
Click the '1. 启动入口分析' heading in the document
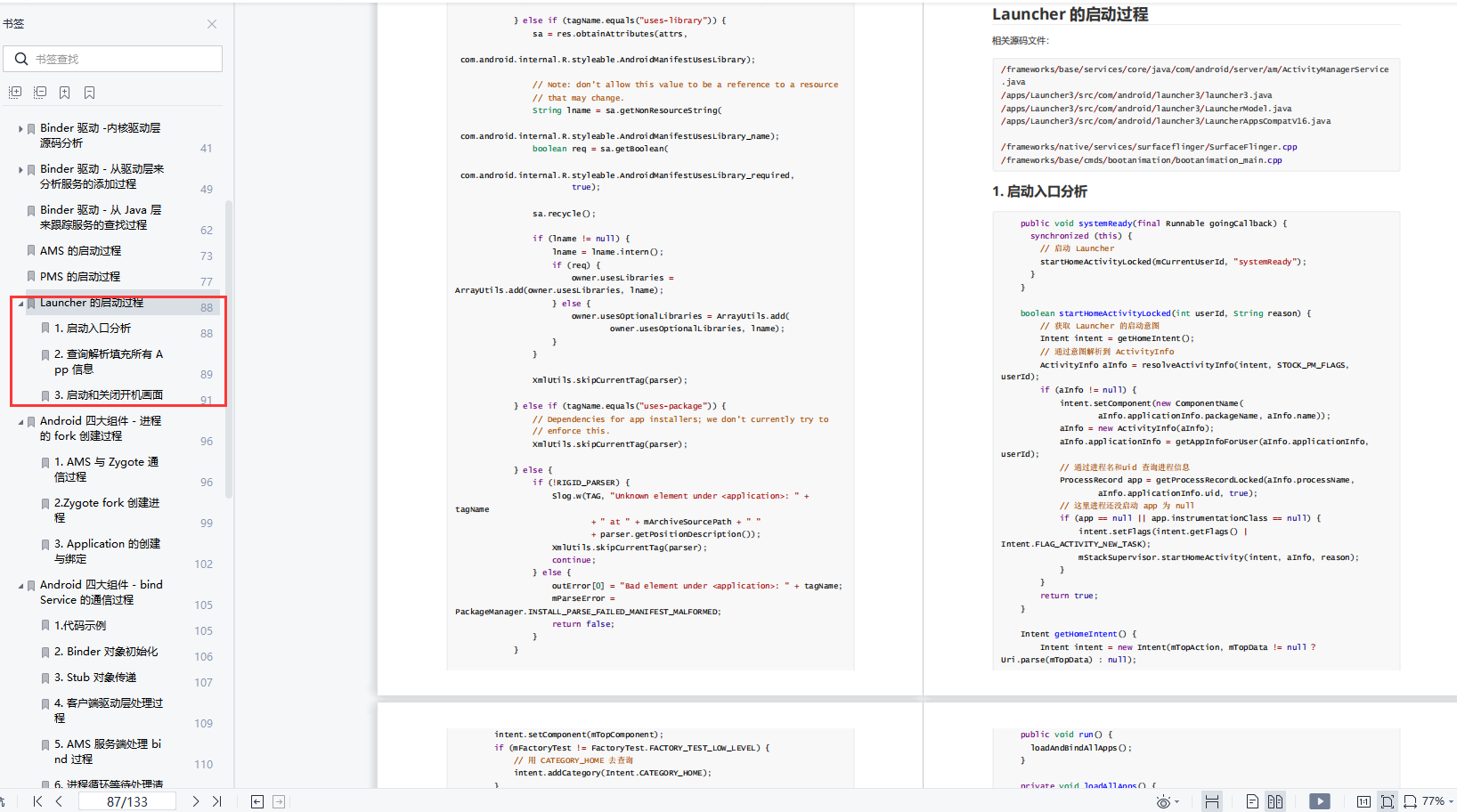[1039, 191]
